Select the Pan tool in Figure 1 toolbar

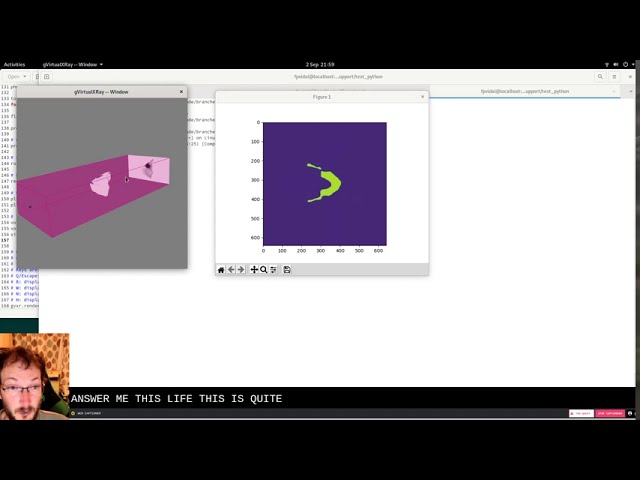254,270
